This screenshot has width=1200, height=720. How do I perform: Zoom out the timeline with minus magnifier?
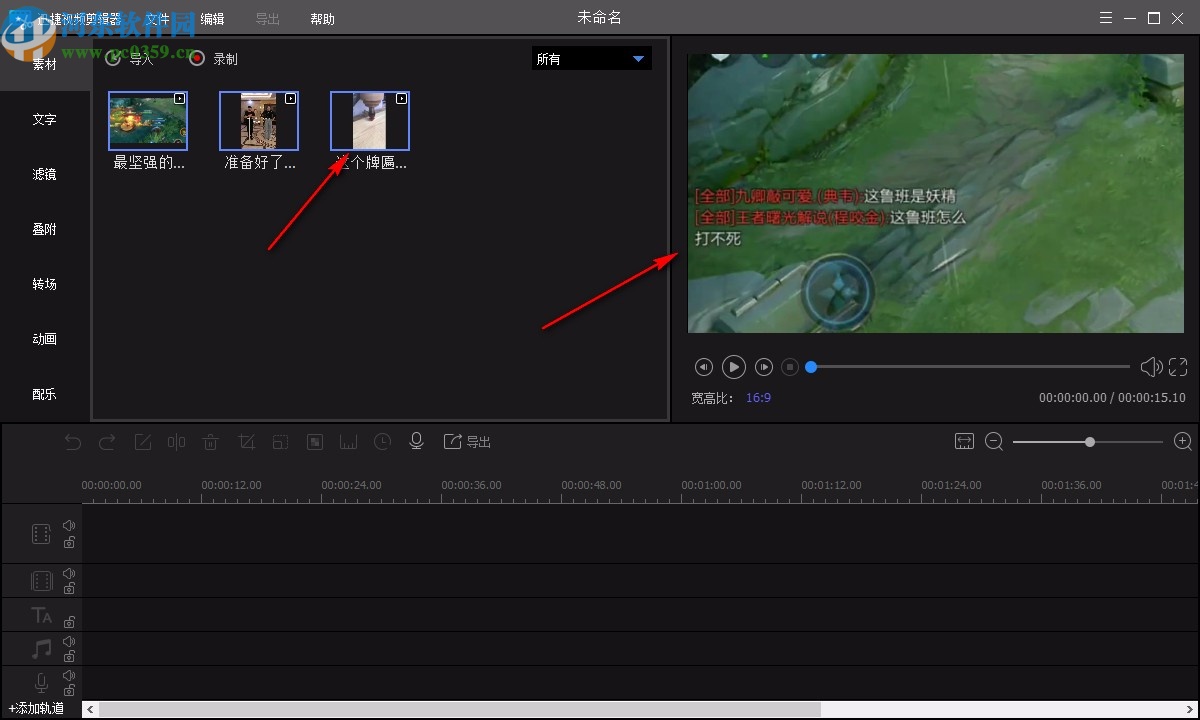click(993, 442)
